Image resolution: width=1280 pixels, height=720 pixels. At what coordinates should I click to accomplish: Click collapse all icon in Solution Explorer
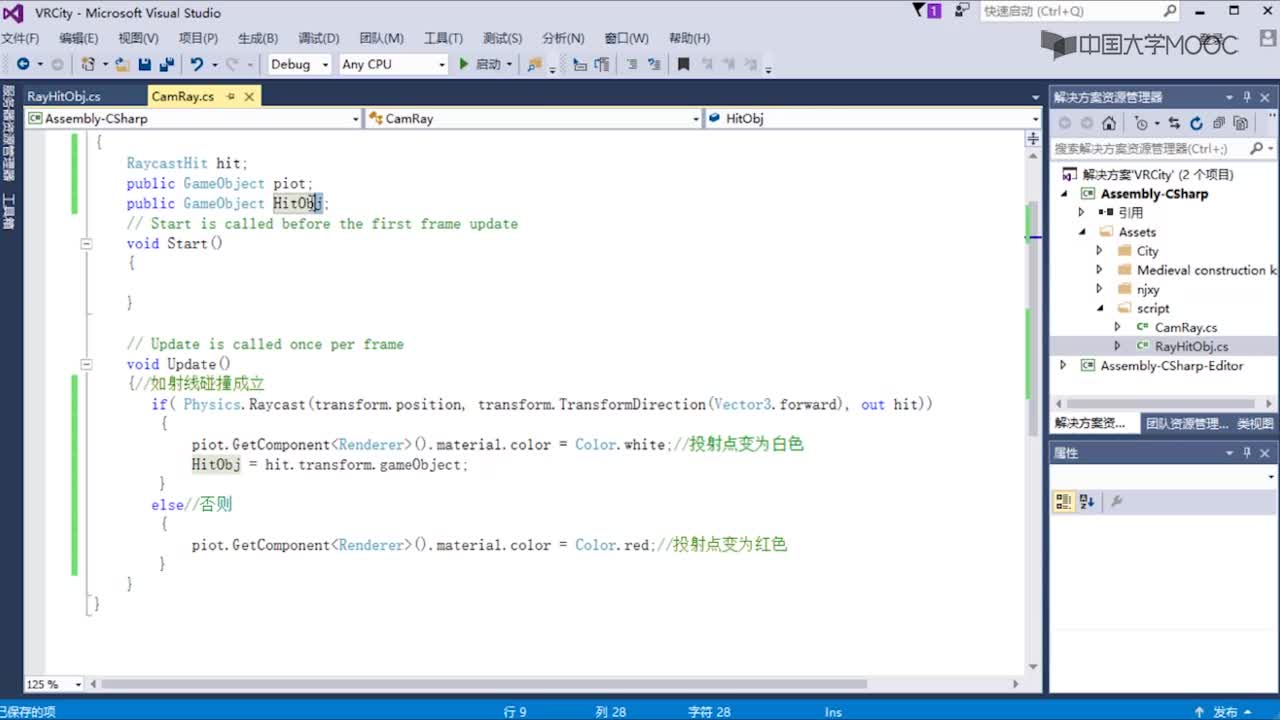[x=1219, y=123]
